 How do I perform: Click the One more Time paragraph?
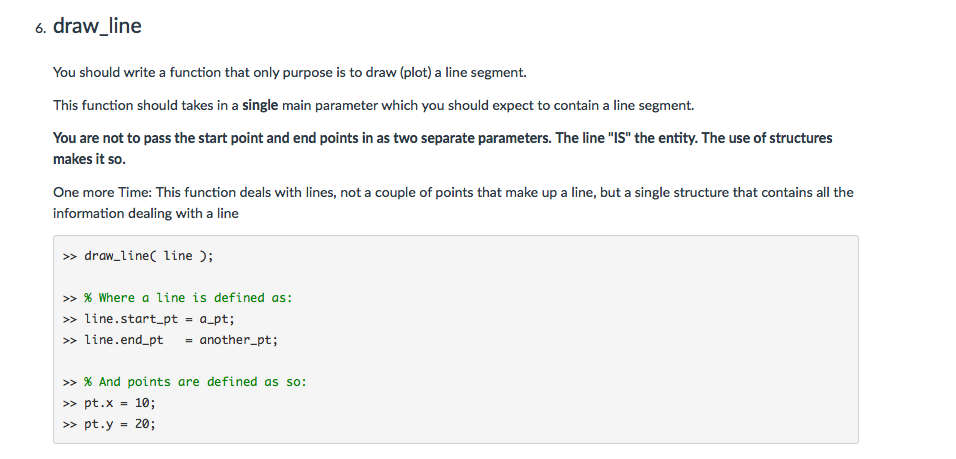click(453, 203)
